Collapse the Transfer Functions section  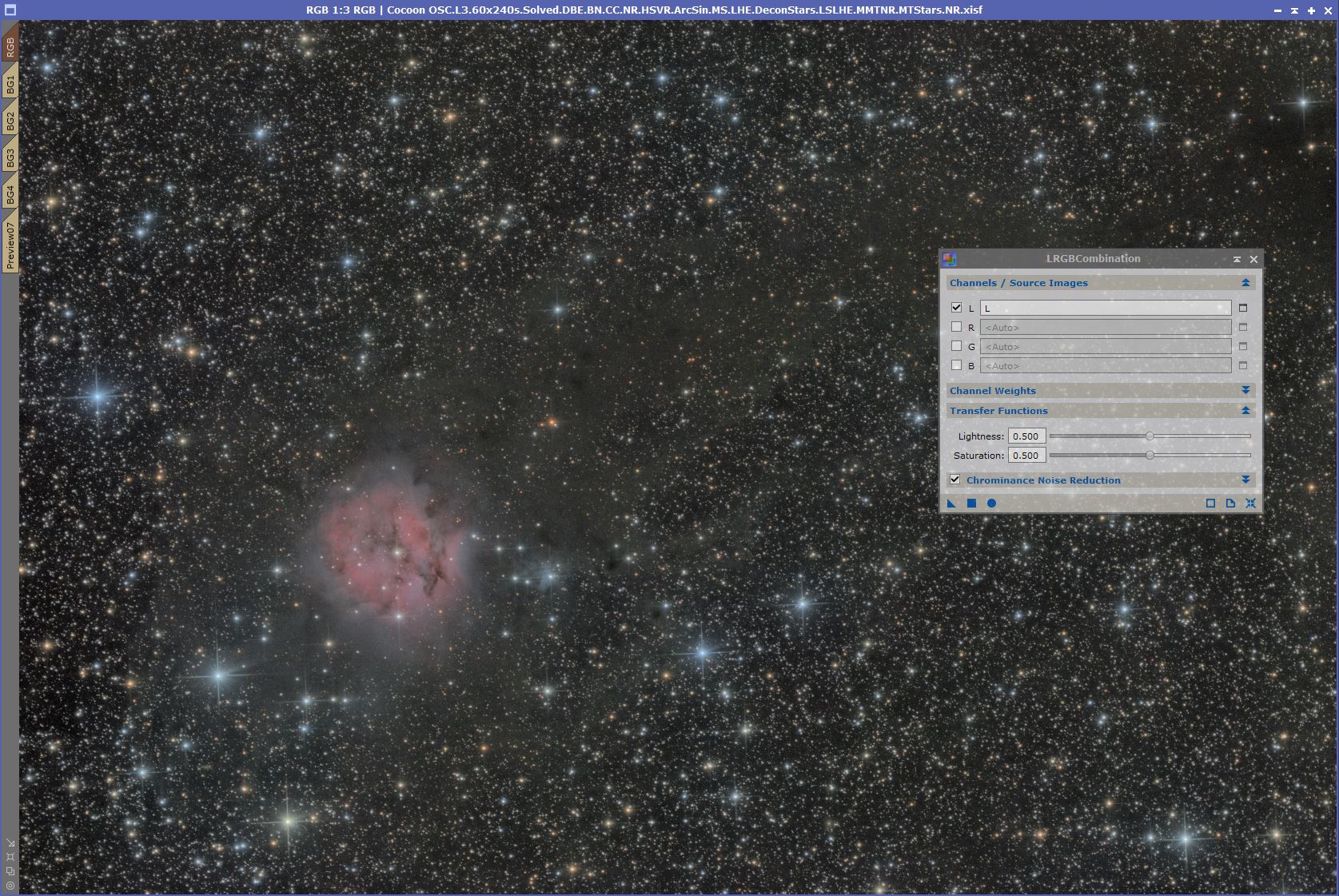coord(1245,411)
